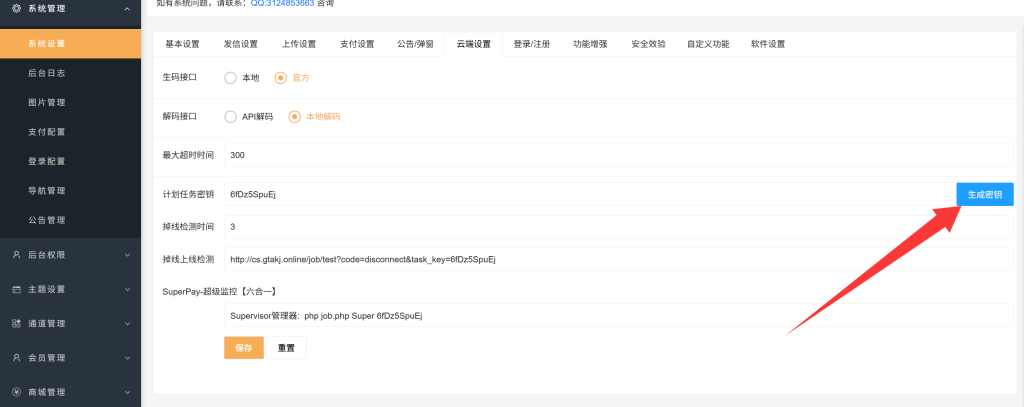Click the user icon beside 后台权限

pyautogui.click(x=16, y=255)
